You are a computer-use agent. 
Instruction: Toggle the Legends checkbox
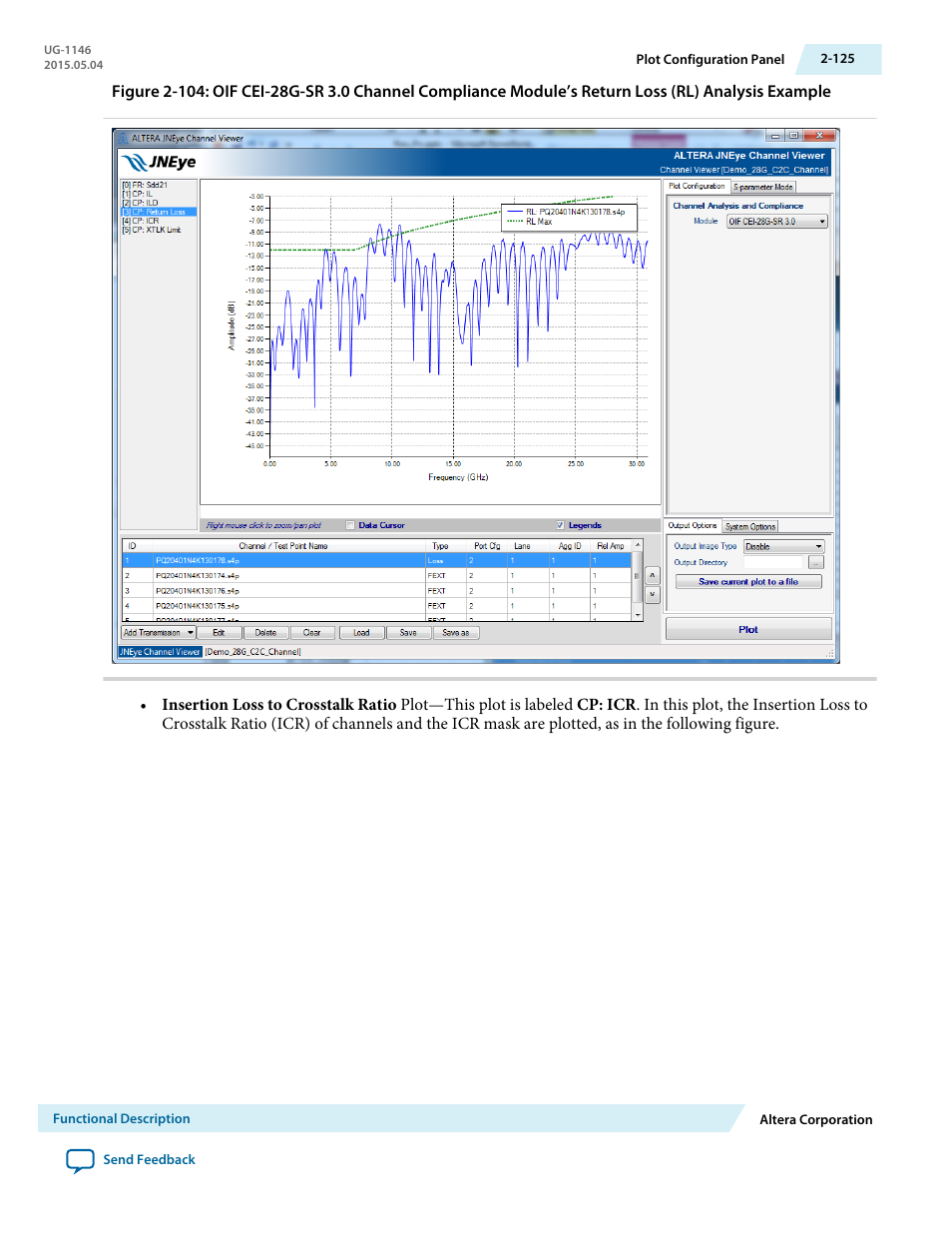[x=560, y=525]
